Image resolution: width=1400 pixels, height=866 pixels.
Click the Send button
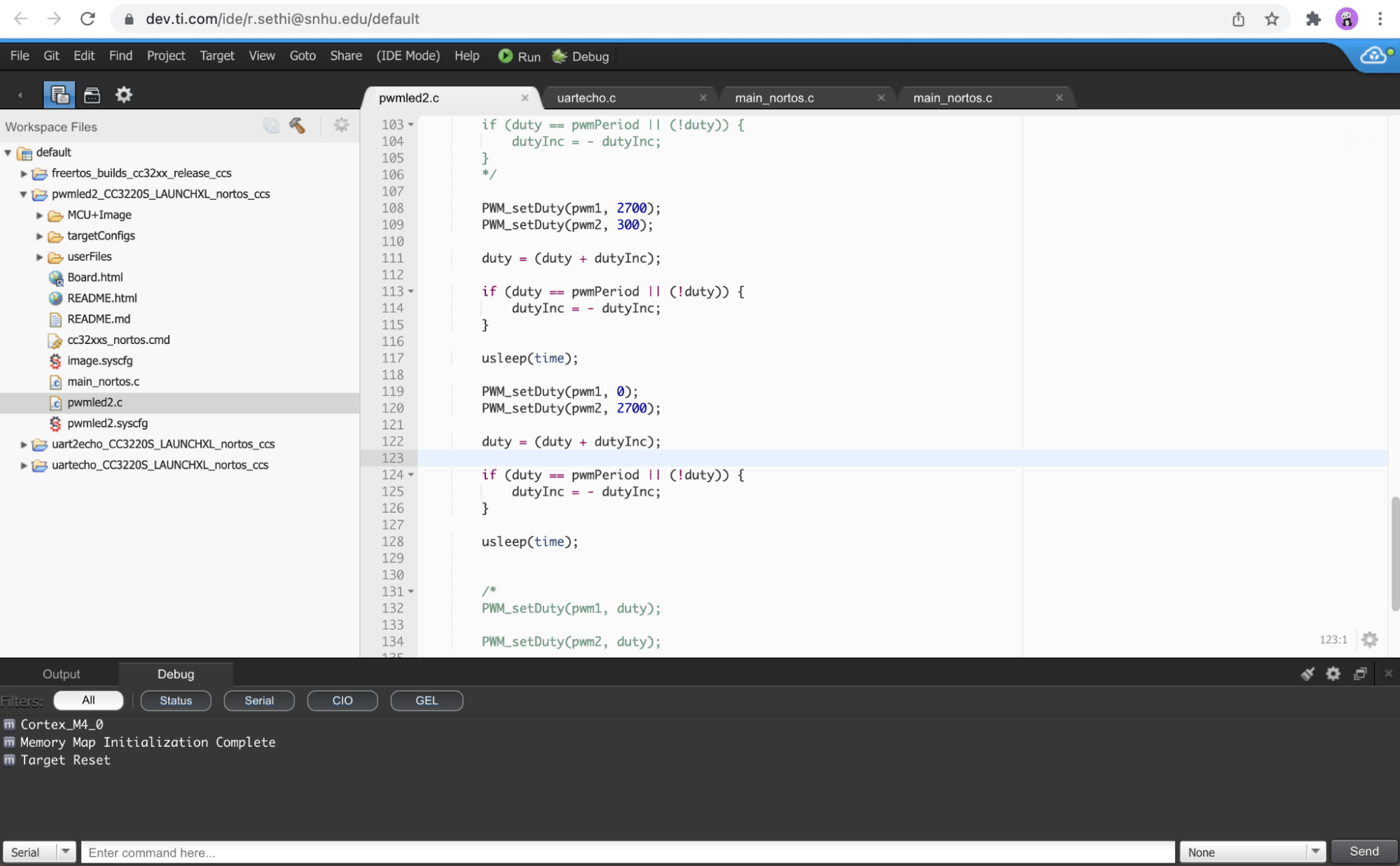[1363, 851]
